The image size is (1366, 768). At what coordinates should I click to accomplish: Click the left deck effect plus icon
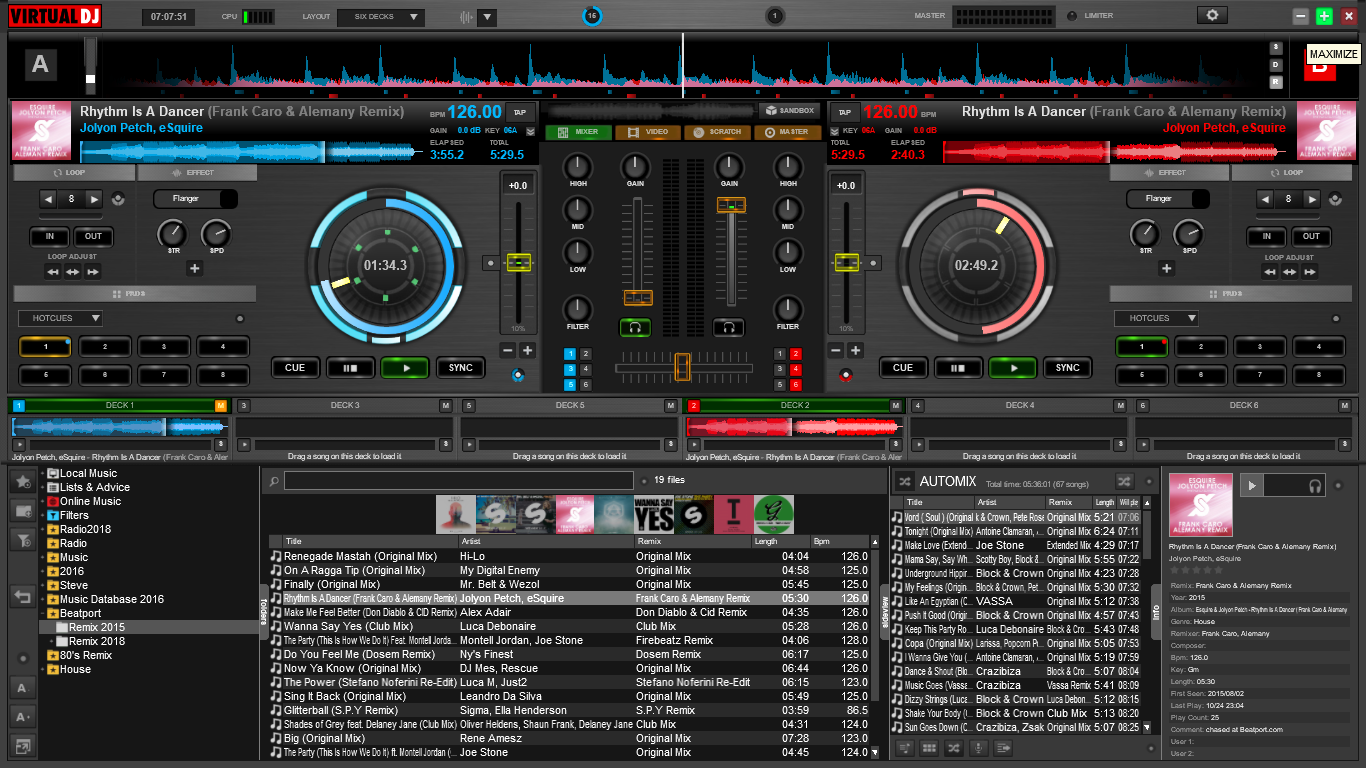tap(194, 268)
